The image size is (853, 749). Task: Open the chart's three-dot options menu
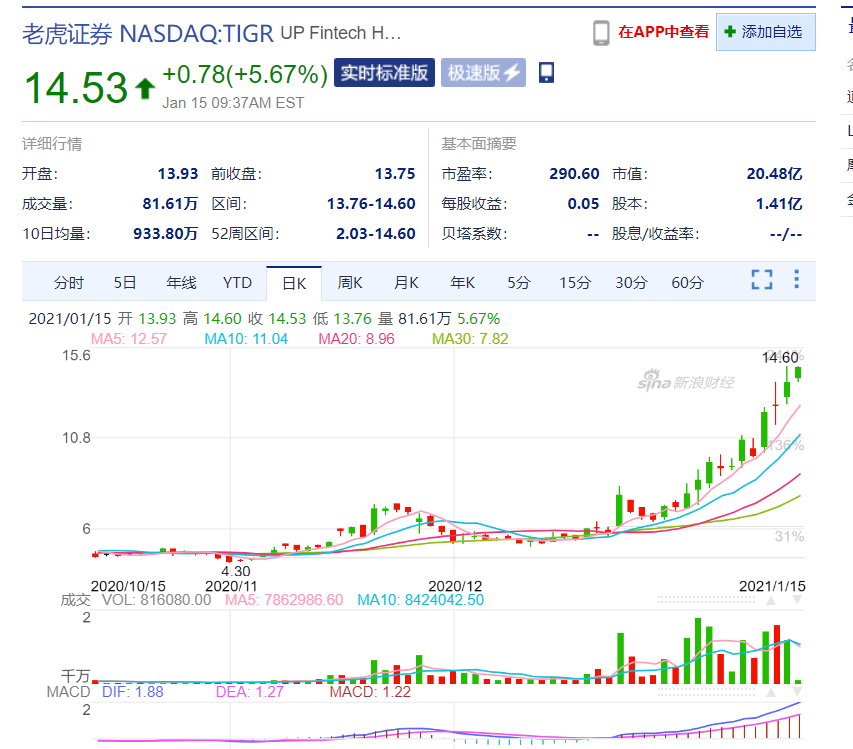(x=796, y=279)
